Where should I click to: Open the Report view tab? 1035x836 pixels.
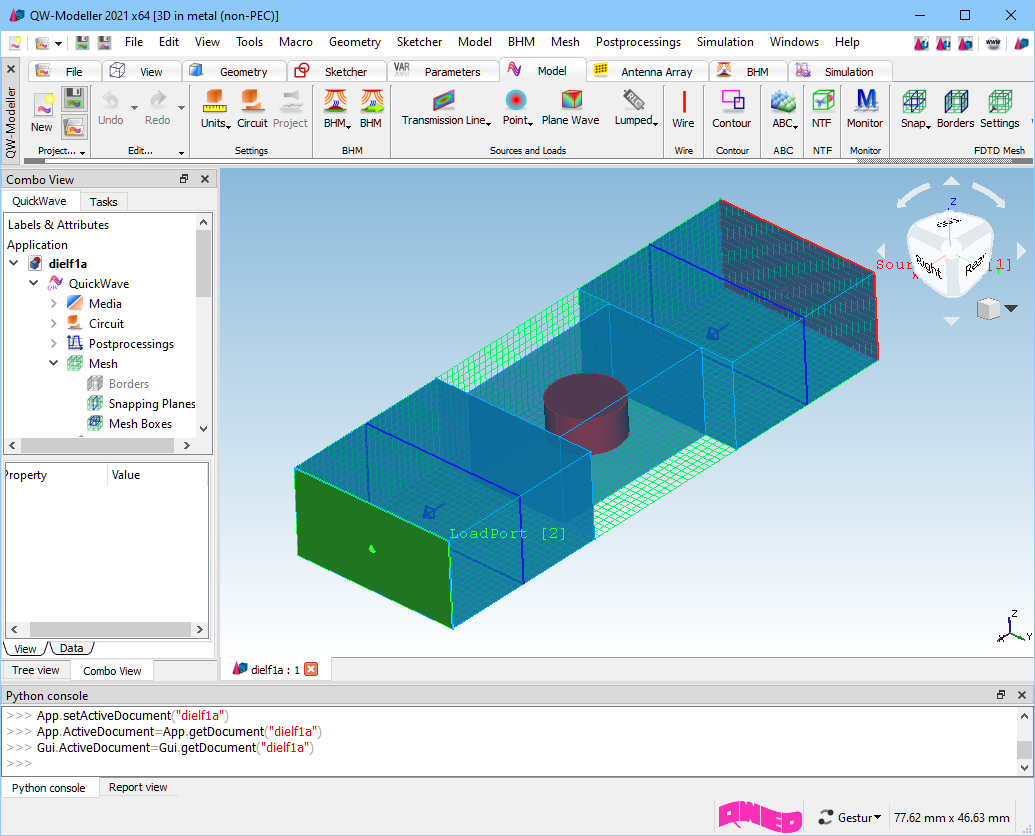point(138,787)
